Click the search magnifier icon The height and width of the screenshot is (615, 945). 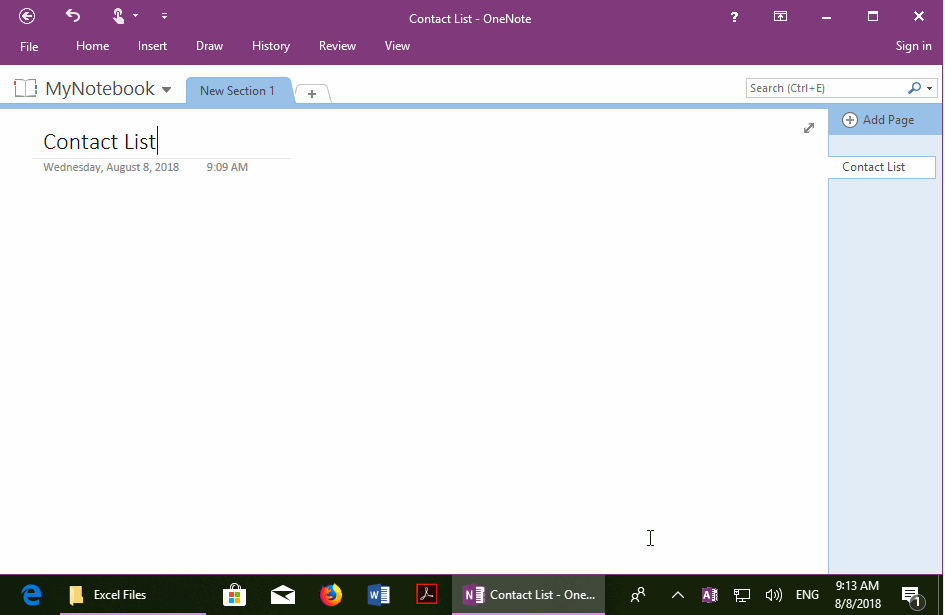point(913,88)
